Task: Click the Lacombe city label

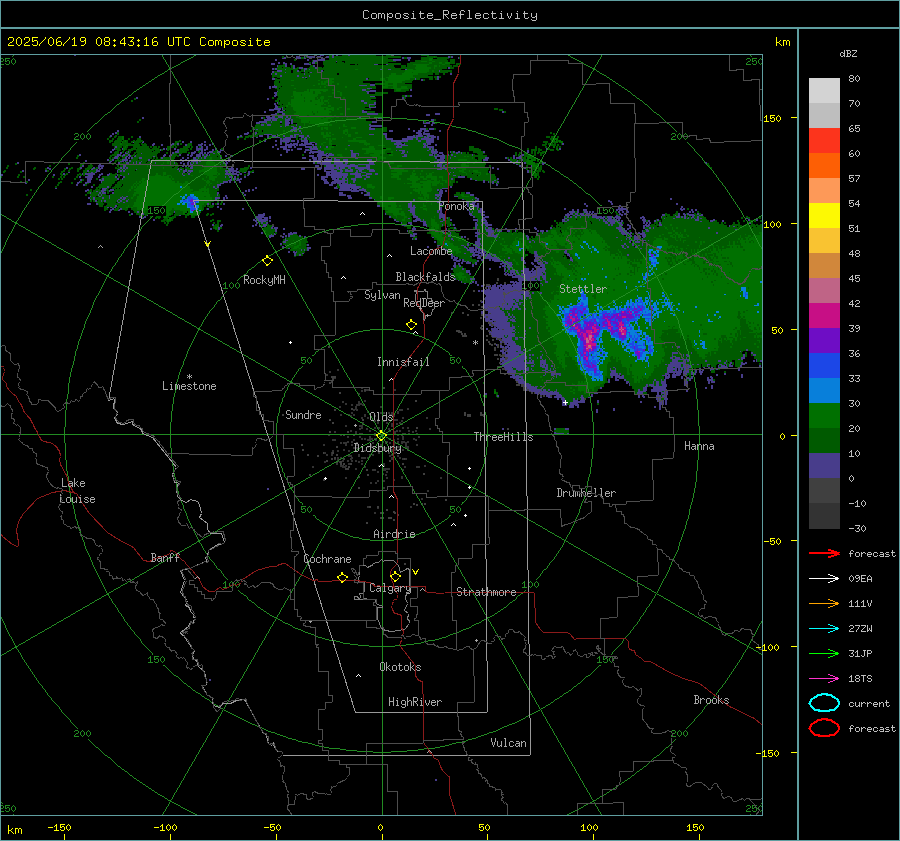Action: point(431,251)
